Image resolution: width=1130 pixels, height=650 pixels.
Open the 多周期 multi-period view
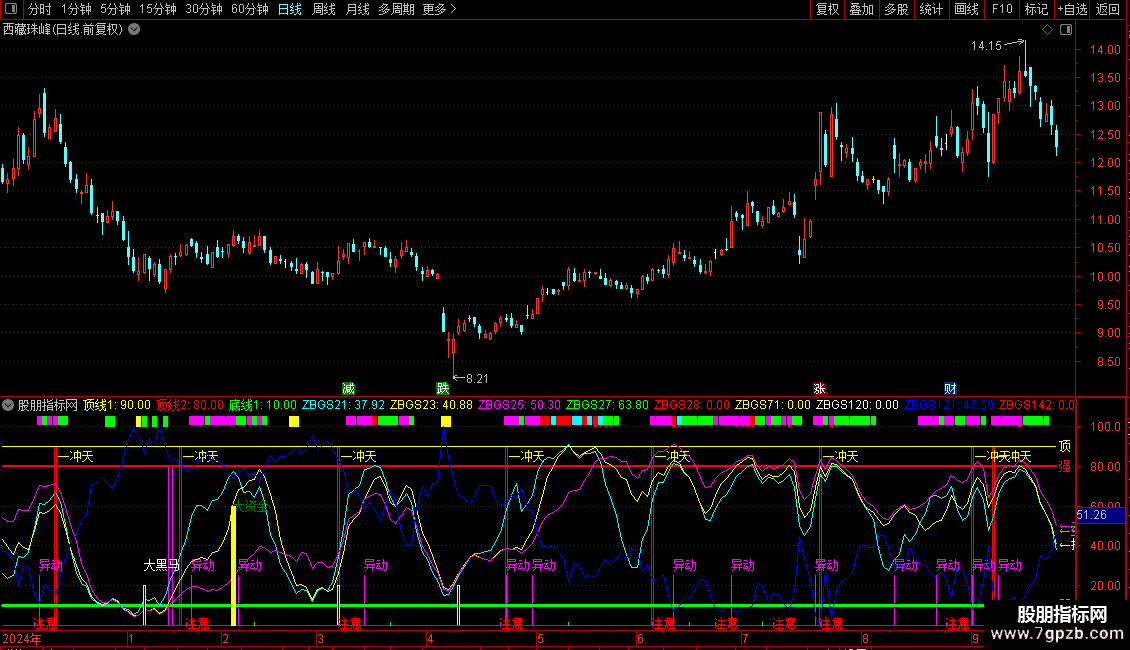[x=396, y=9]
